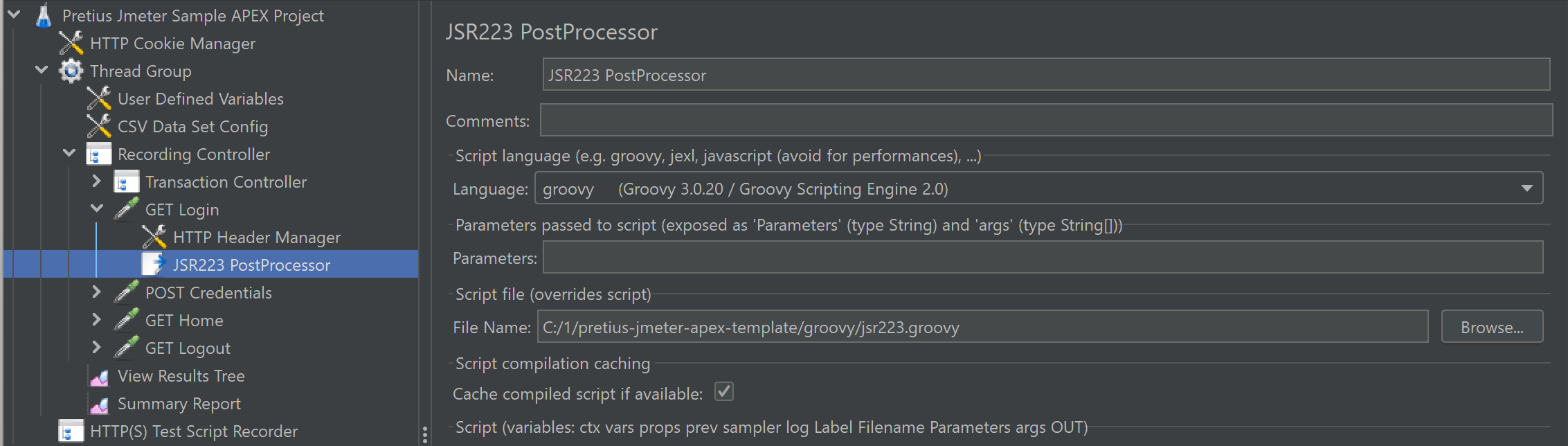The image size is (1568, 446).
Task: Click the Browse... button for script file
Action: click(1491, 327)
